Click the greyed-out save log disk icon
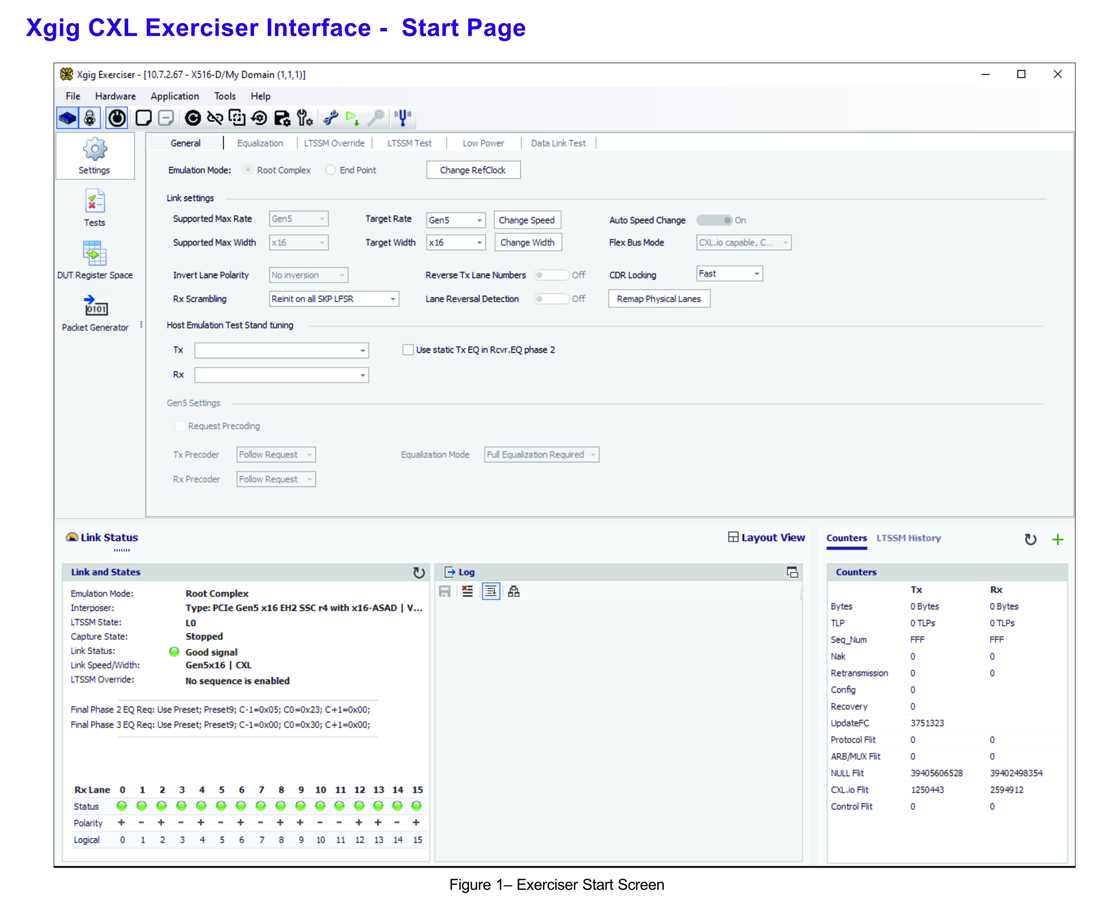The height and width of the screenshot is (911, 1100). coord(445,591)
